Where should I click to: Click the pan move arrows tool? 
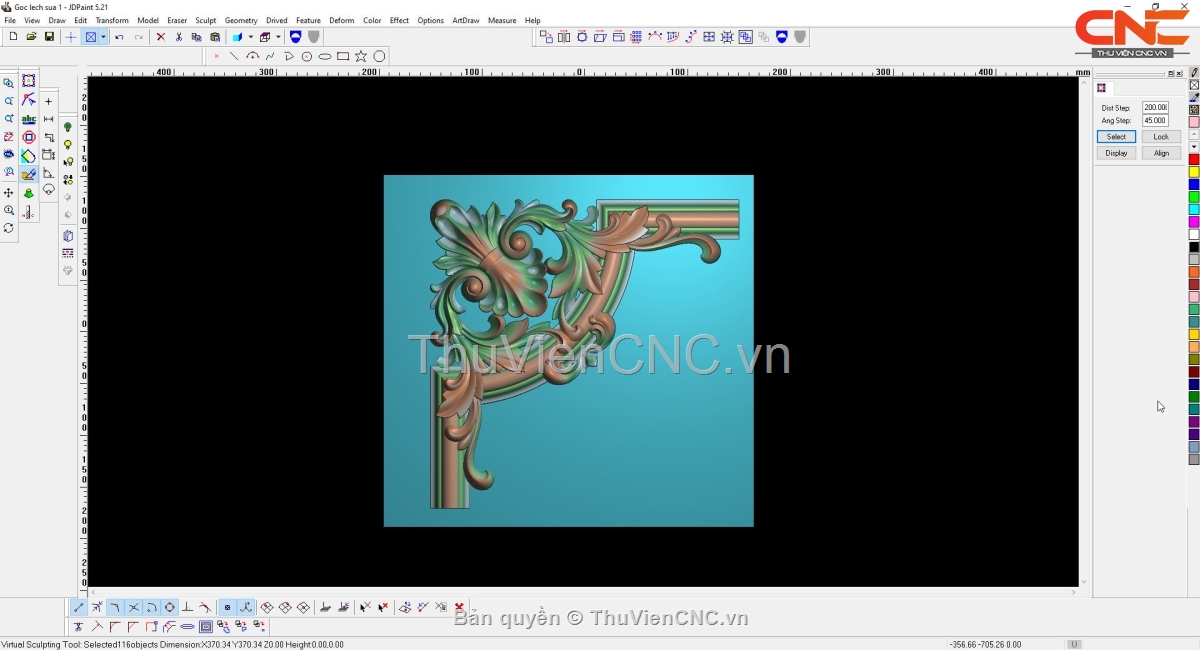tap(9, 192)
